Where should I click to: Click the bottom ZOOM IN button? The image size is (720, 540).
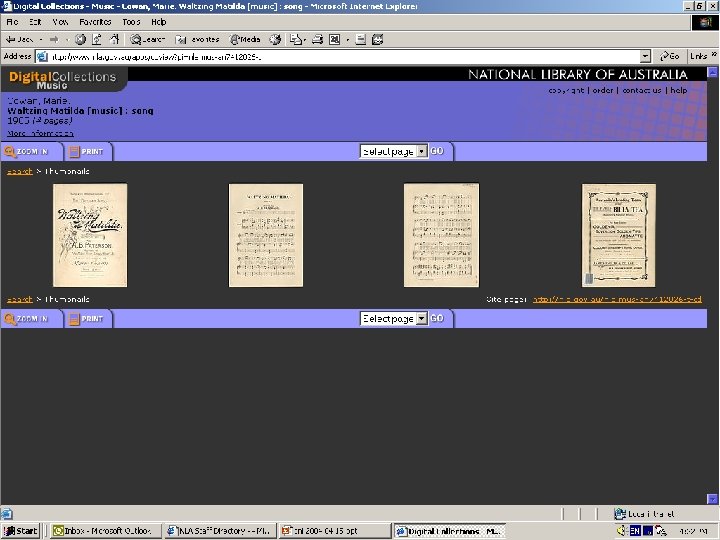(31, 319)
